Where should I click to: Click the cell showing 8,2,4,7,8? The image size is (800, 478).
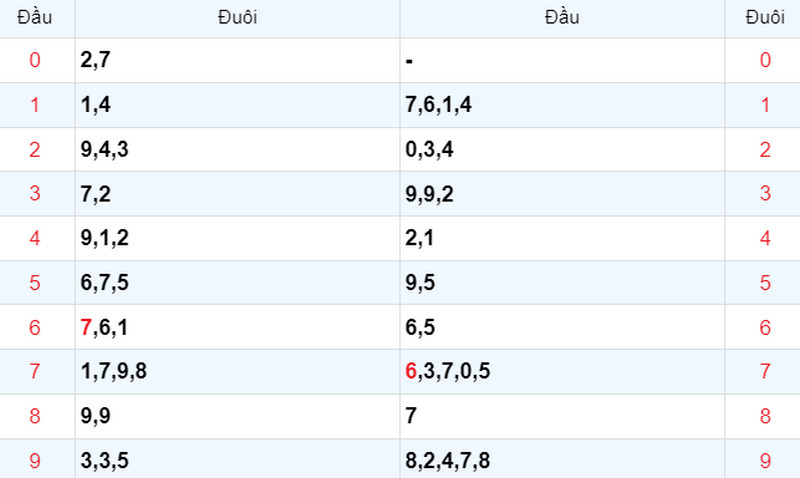click(x=562, y=460)
